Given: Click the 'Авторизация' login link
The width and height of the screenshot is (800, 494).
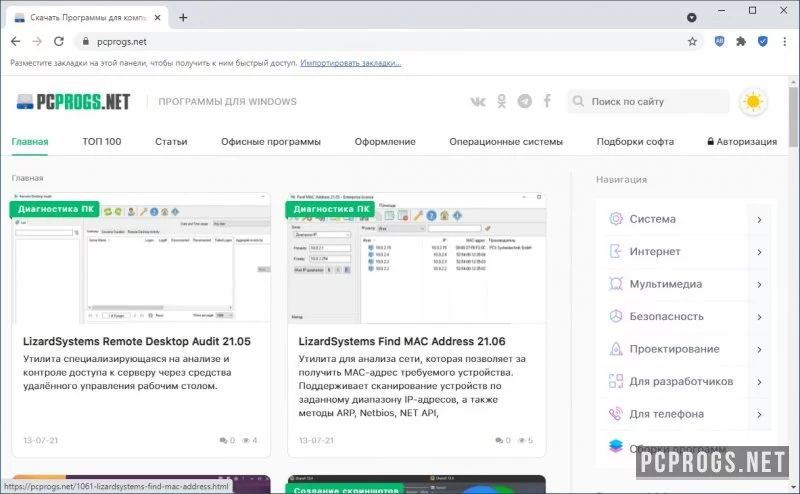Looking at the screenshot, I should coord(742,141).
